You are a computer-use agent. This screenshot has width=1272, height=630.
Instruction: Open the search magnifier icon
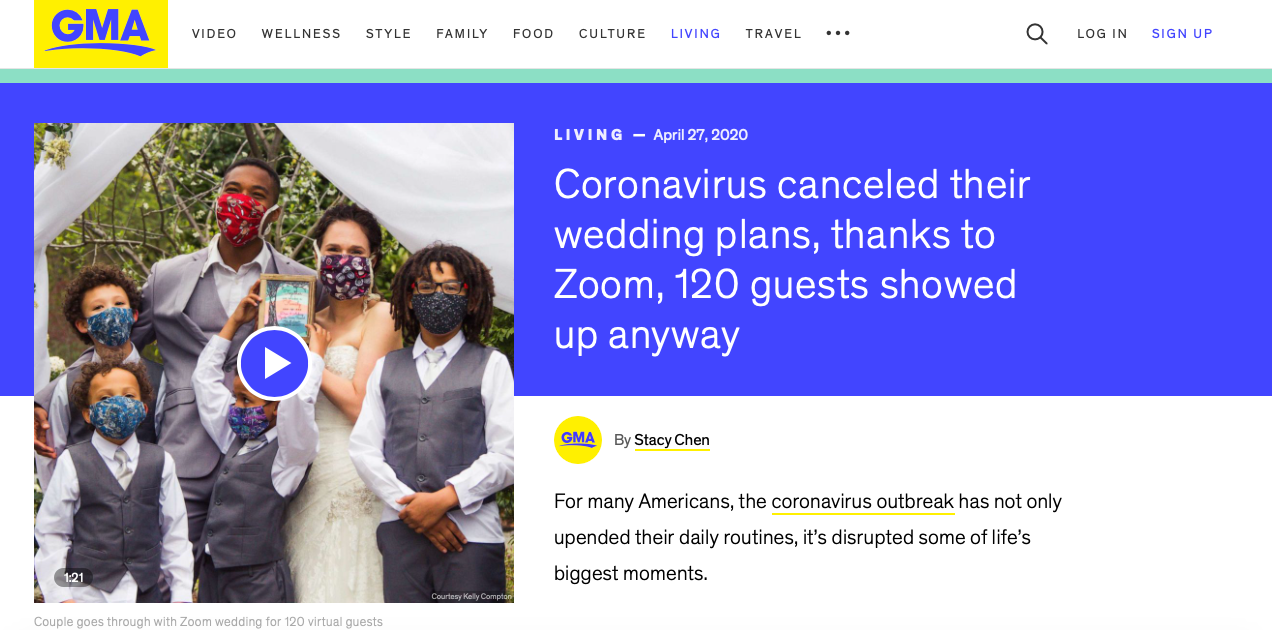coord(1037,34)
